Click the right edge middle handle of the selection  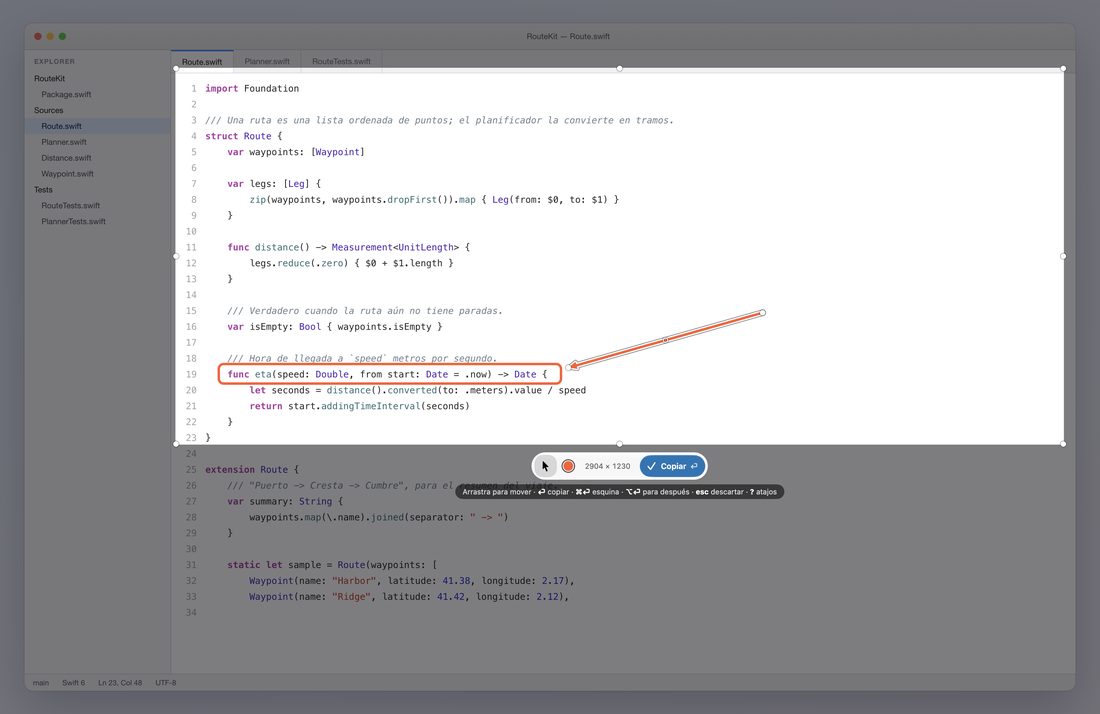click(1064, 256)
